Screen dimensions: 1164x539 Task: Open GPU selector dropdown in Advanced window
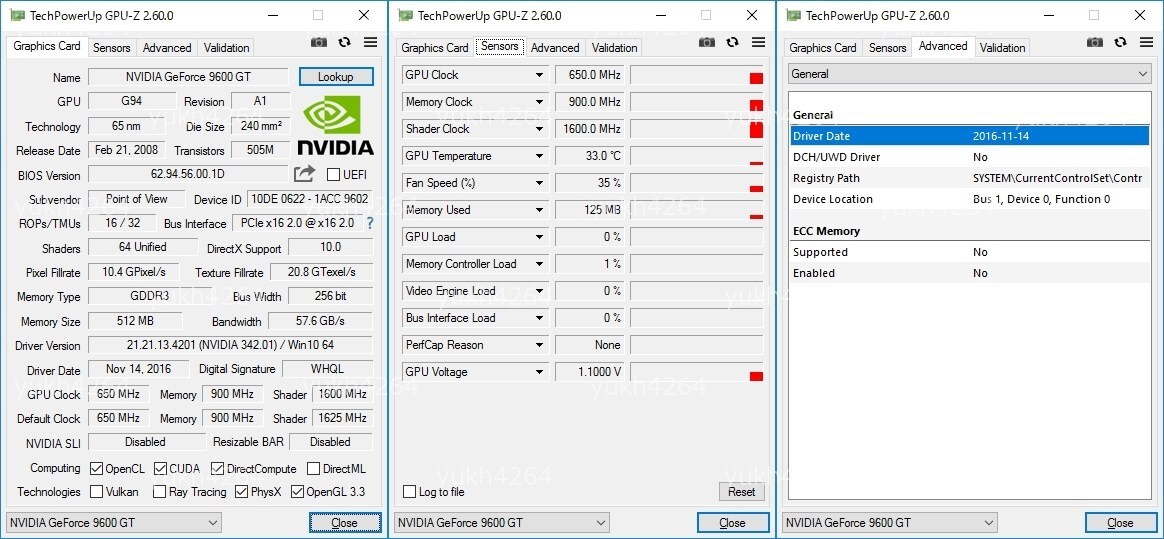(x=890, y=523)
